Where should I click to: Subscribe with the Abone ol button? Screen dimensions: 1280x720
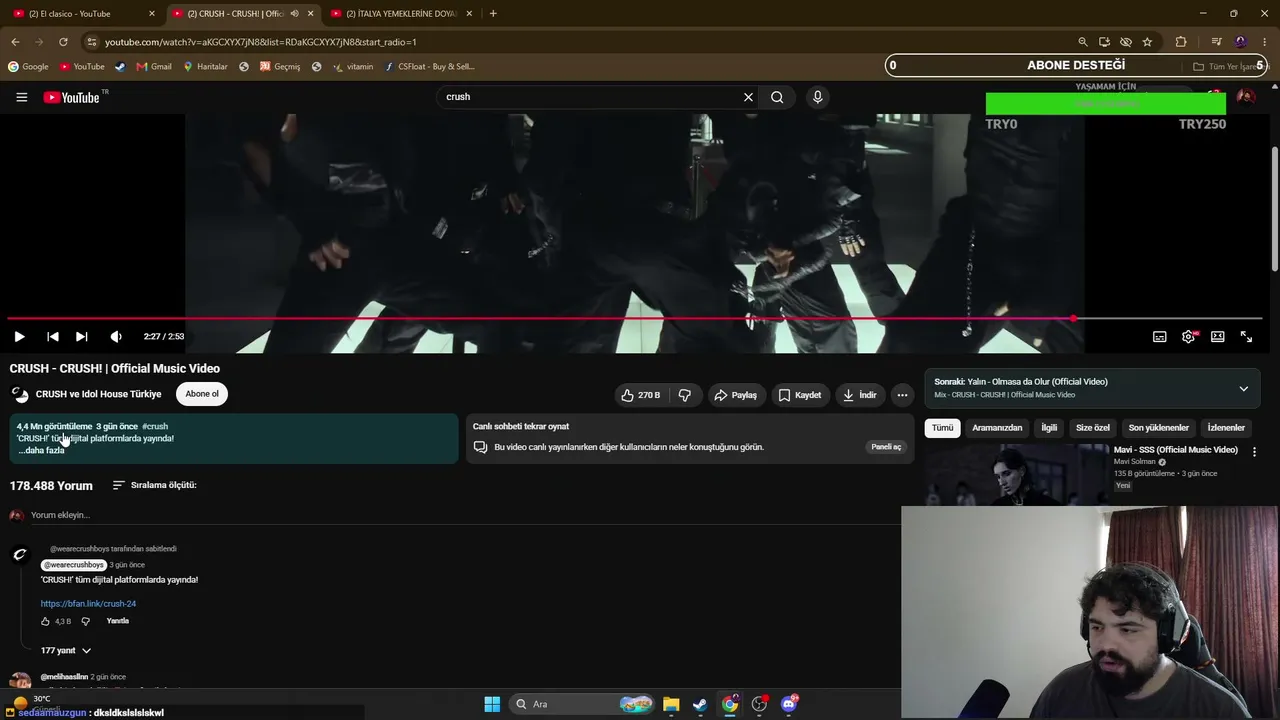tap(202, 394)
